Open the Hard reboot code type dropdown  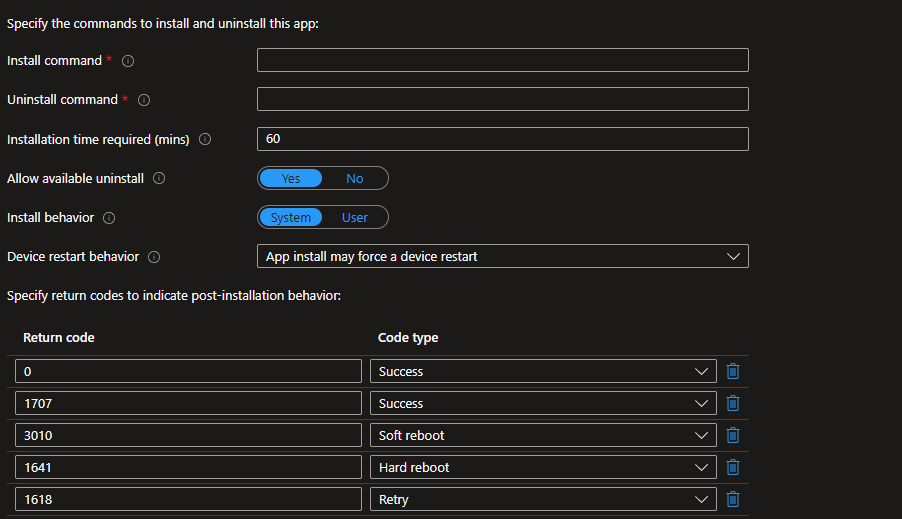(543, 467)
